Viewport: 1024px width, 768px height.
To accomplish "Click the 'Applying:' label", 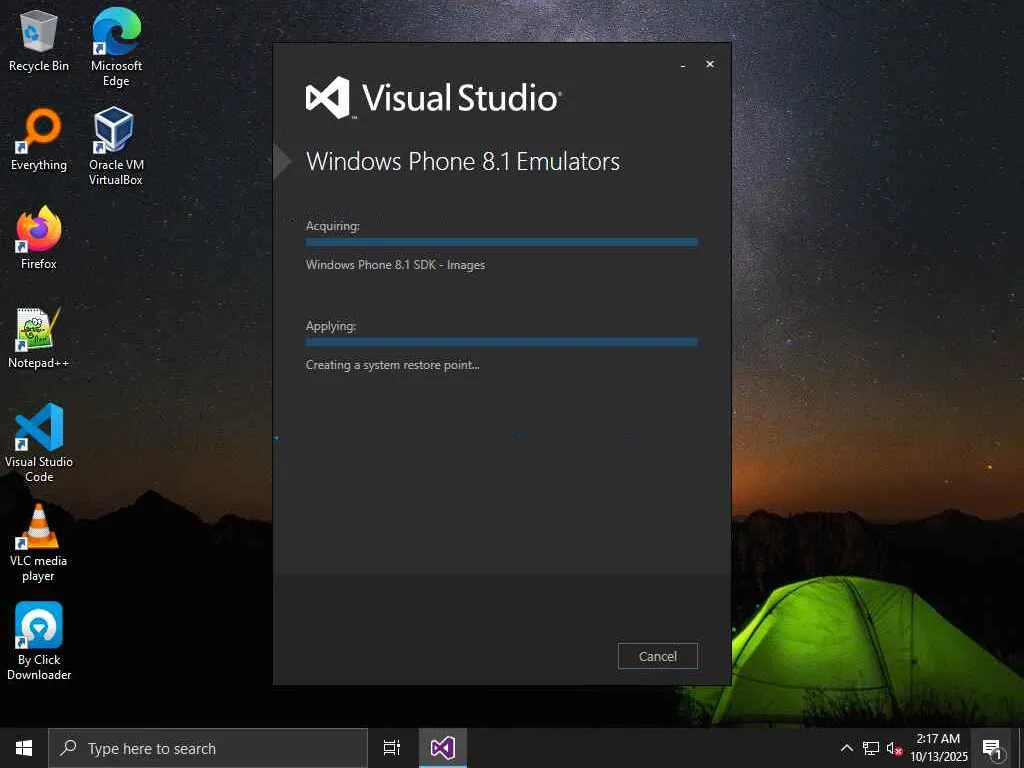I will [x=330, y=326].
